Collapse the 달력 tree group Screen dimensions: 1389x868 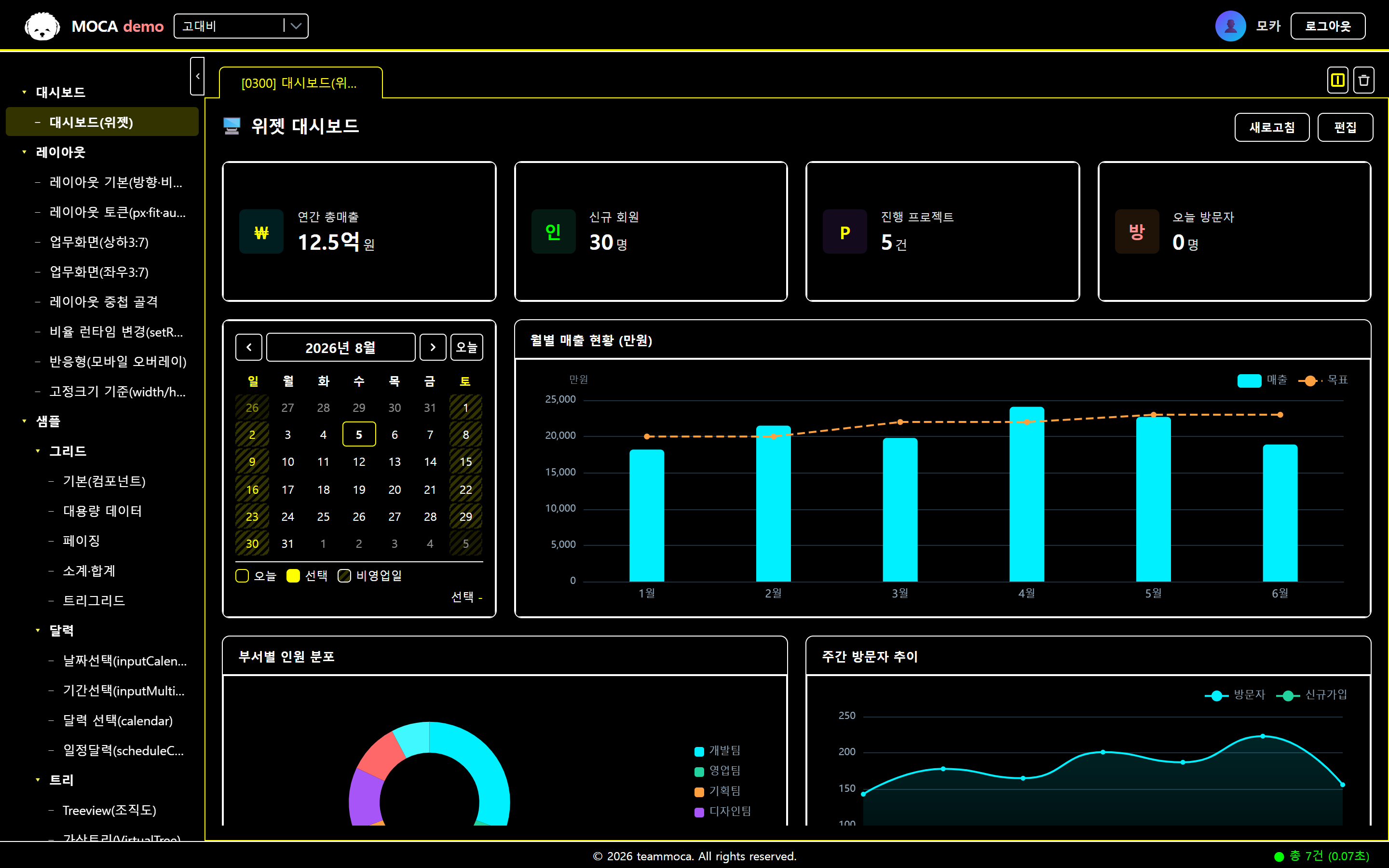click(38, 630)
